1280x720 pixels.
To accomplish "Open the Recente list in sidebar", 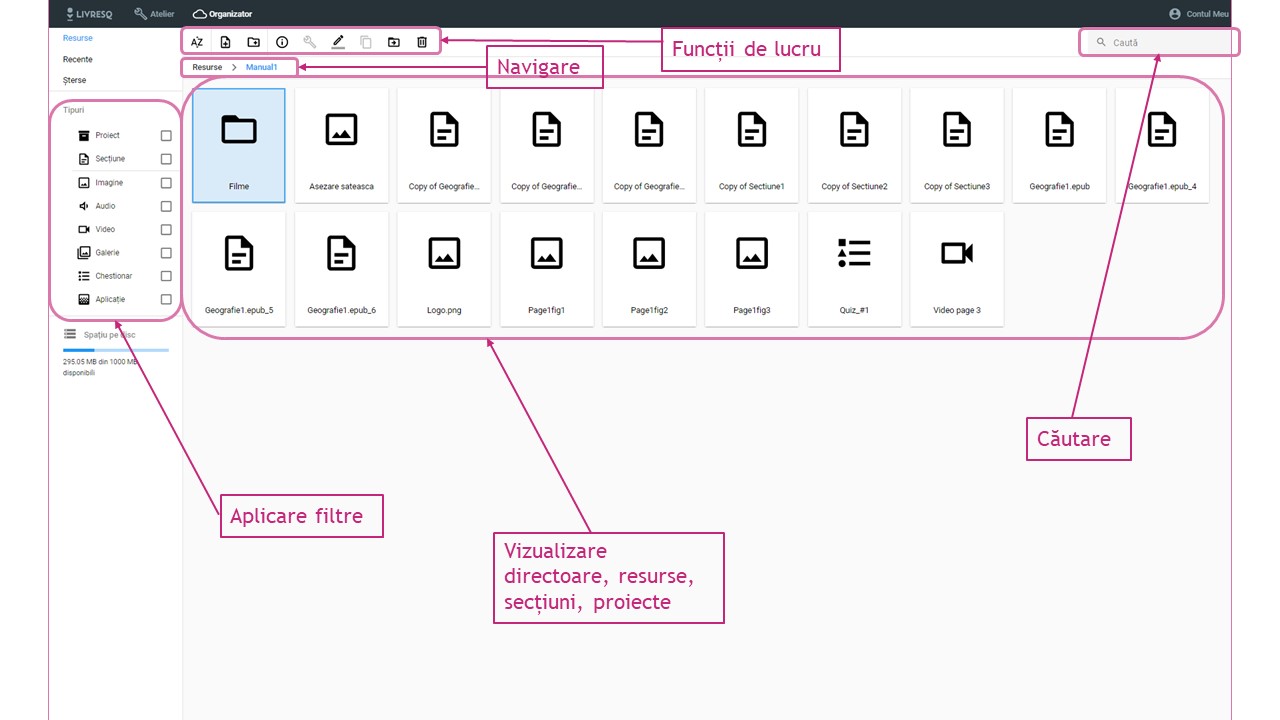I will 77,60.
